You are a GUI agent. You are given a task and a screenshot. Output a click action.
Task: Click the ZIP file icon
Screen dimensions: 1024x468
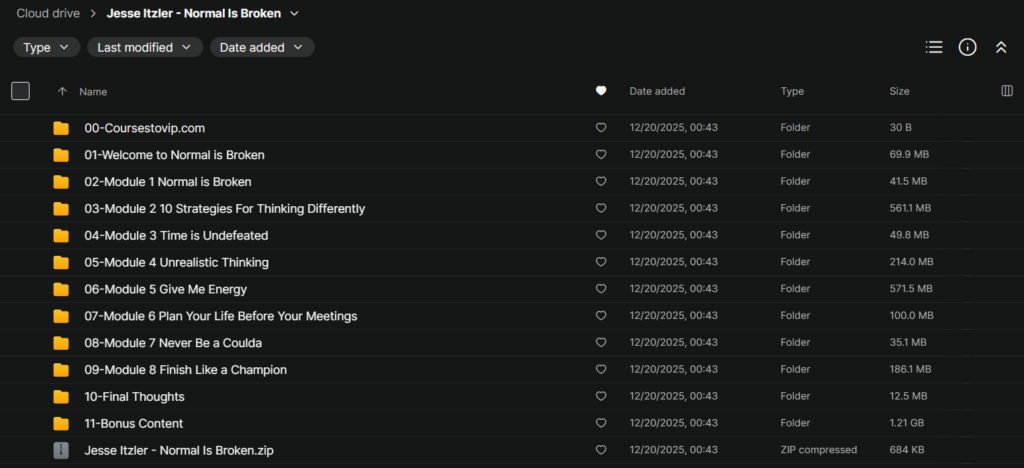coord(61,451)
